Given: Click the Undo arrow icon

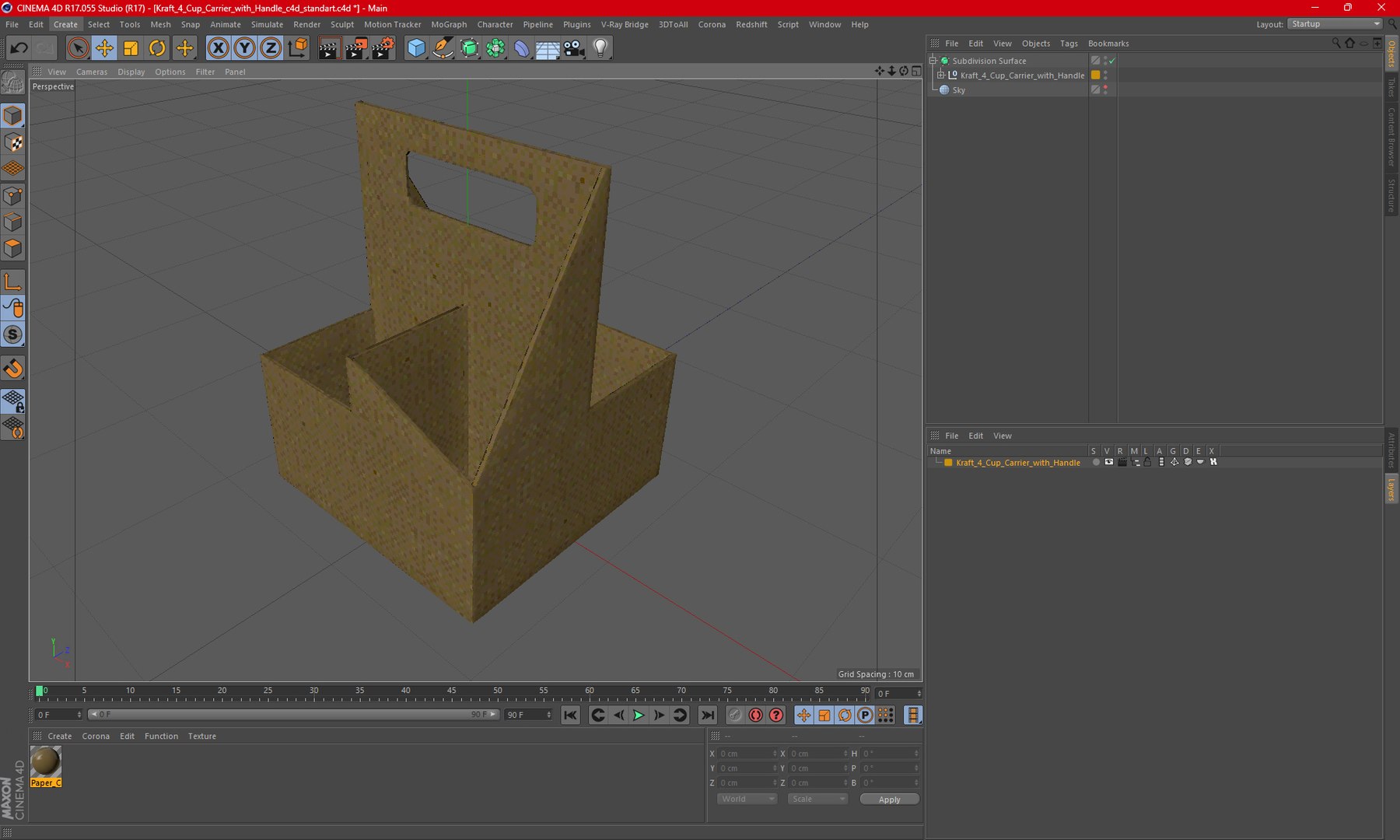Looking at the screenshot, I should click(x=19, y=48).
